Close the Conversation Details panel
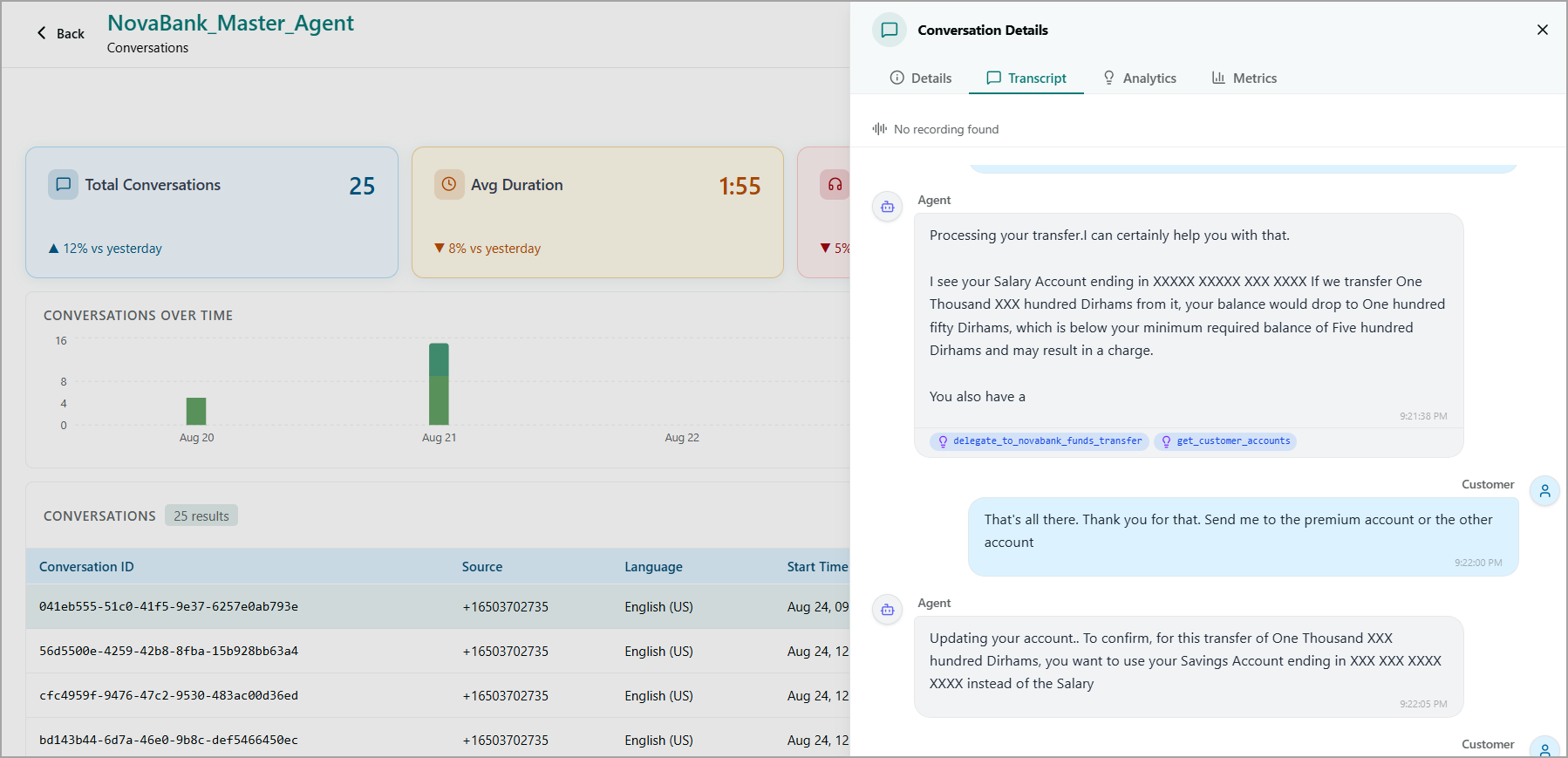1568x758 pixels. pos(1542,30)
